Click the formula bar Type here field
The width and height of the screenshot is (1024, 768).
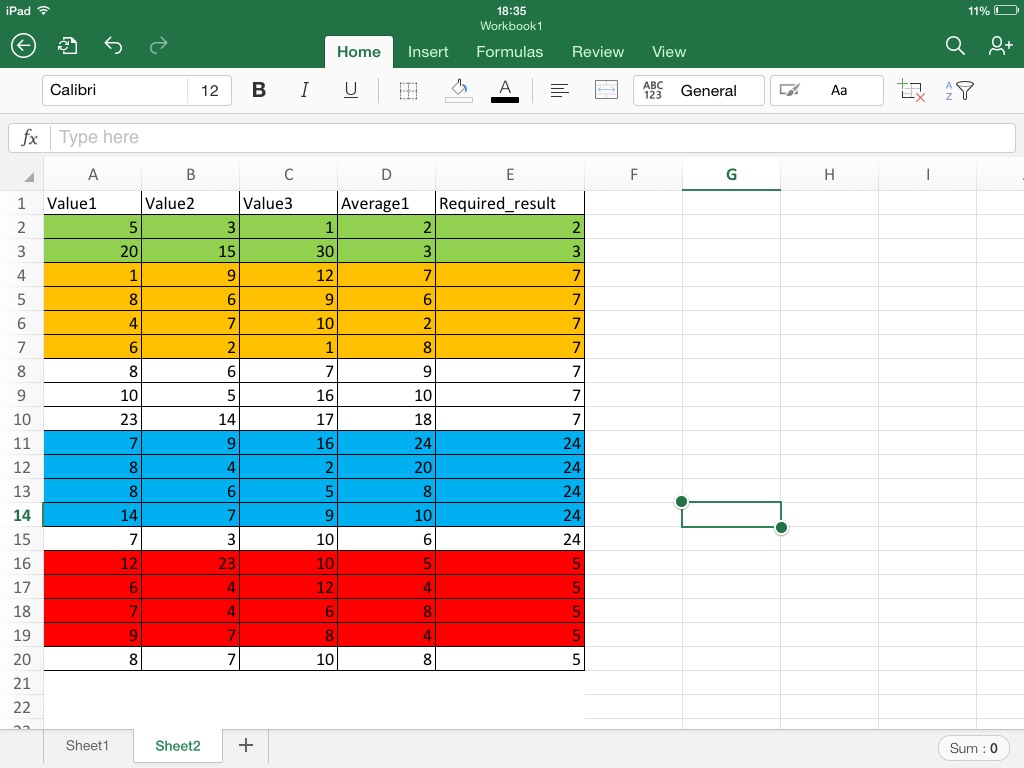(x=300, y=137)
